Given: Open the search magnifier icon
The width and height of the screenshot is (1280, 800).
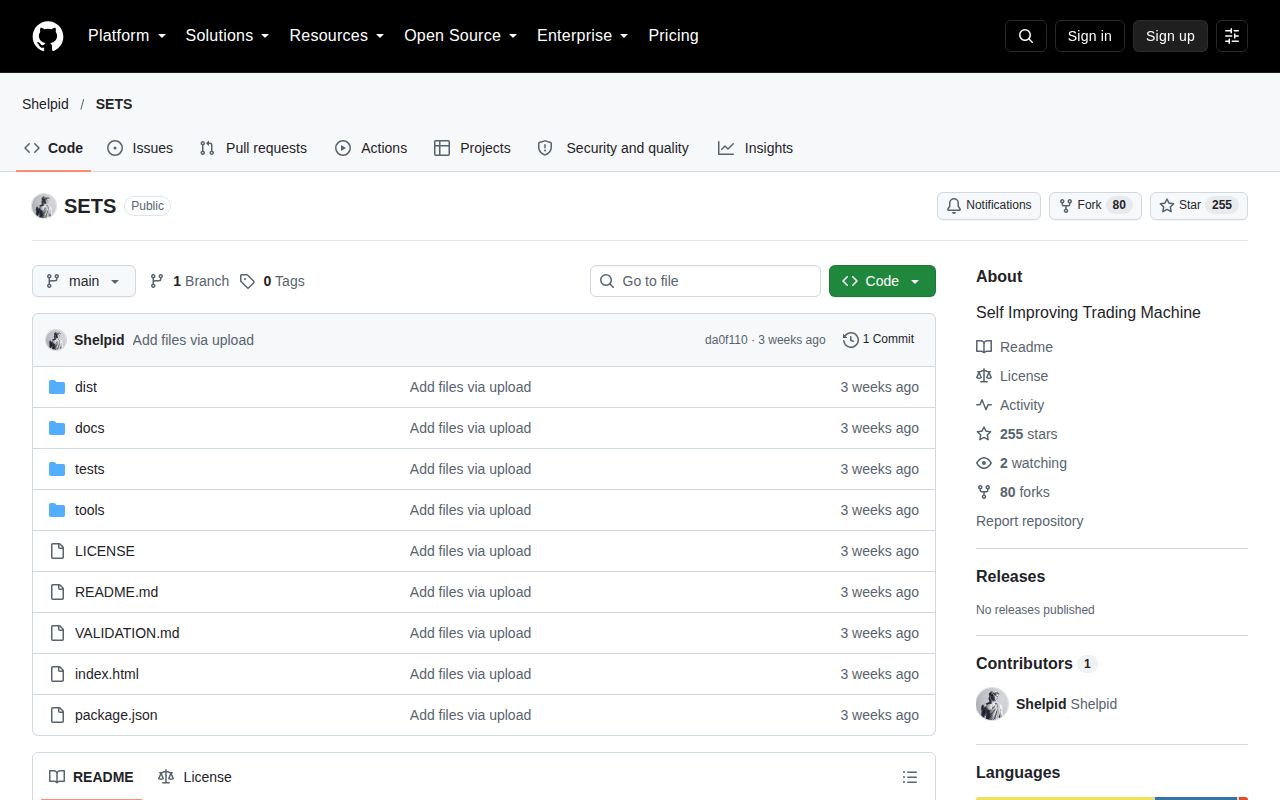Looking at the screenshot, I should [1026, 36].
